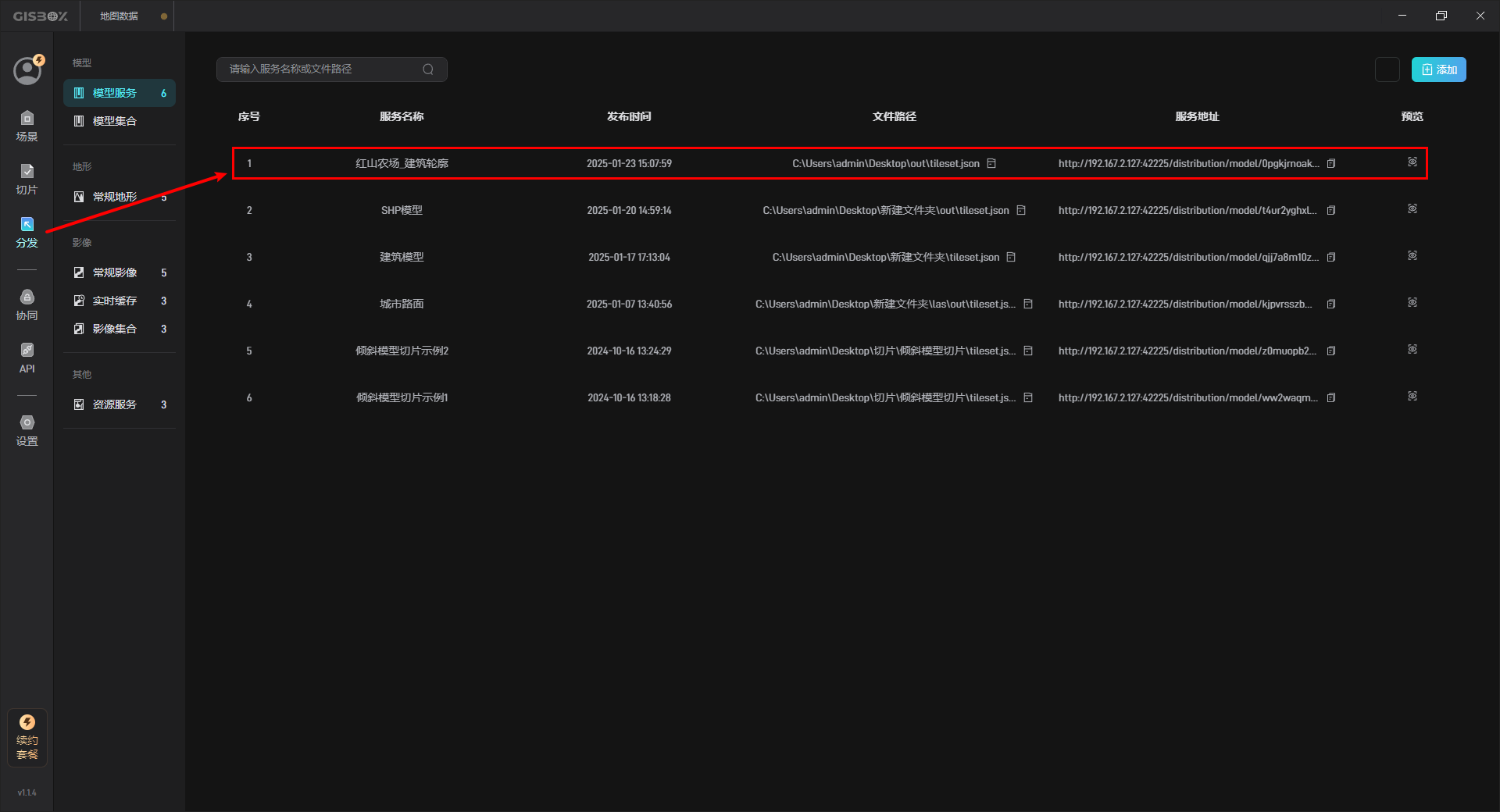Image resolution: width=1500 pixels, height=812 pixels.
Task: Click the 文件路径 column header
Action: coord(895,116)
